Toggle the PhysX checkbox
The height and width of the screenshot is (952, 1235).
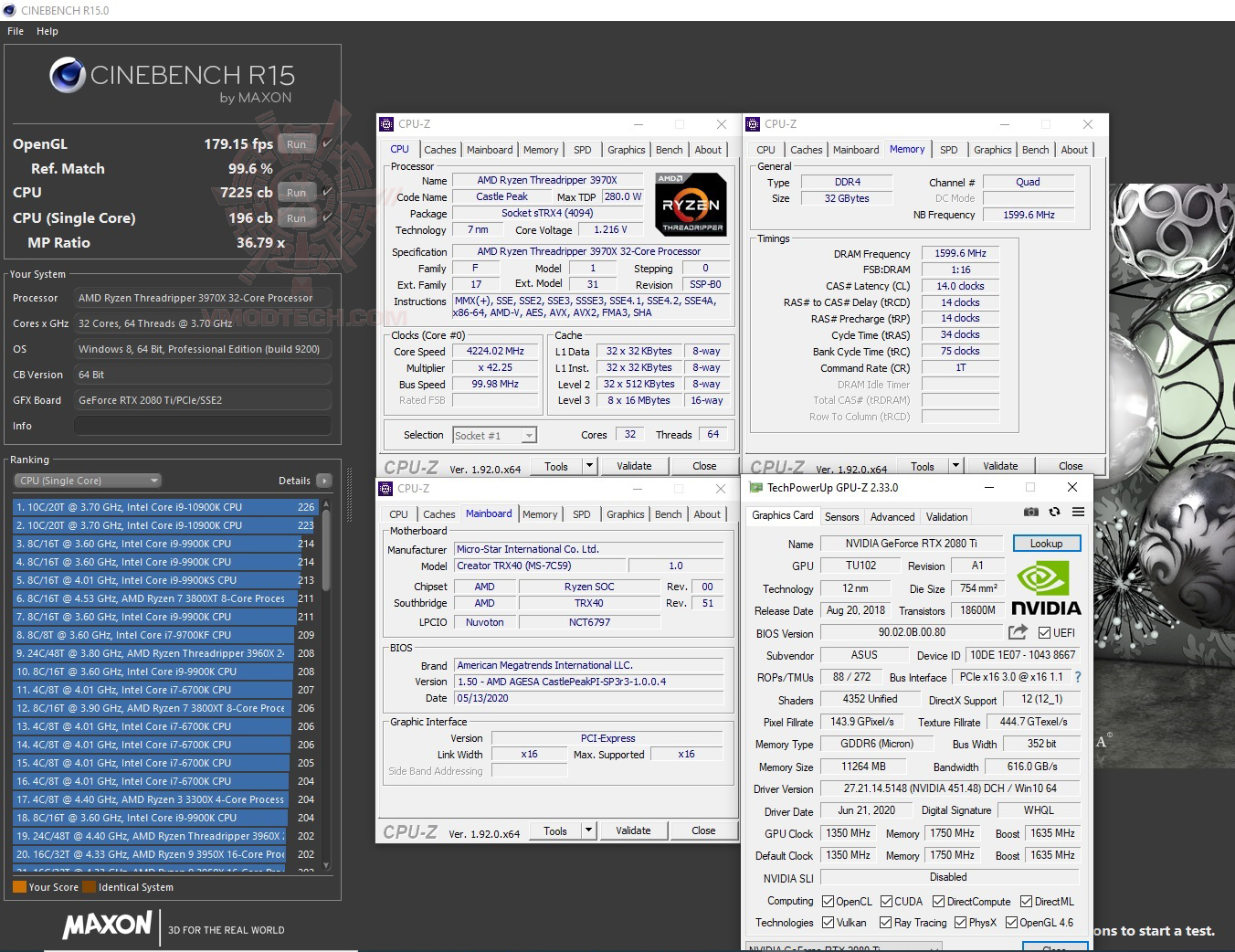960,923
